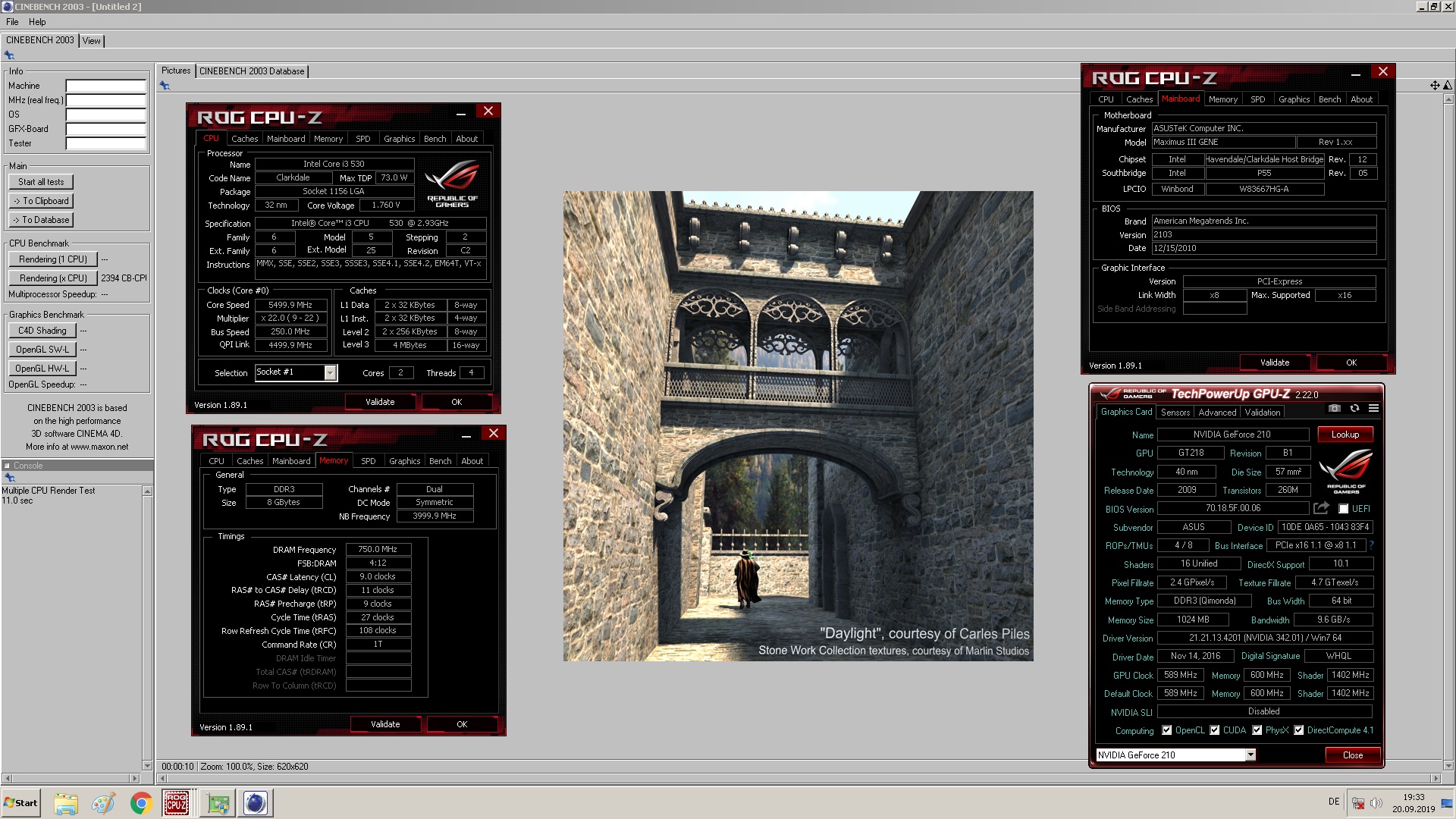Select the View tab

pyautogui.click(x=92, y=41)
